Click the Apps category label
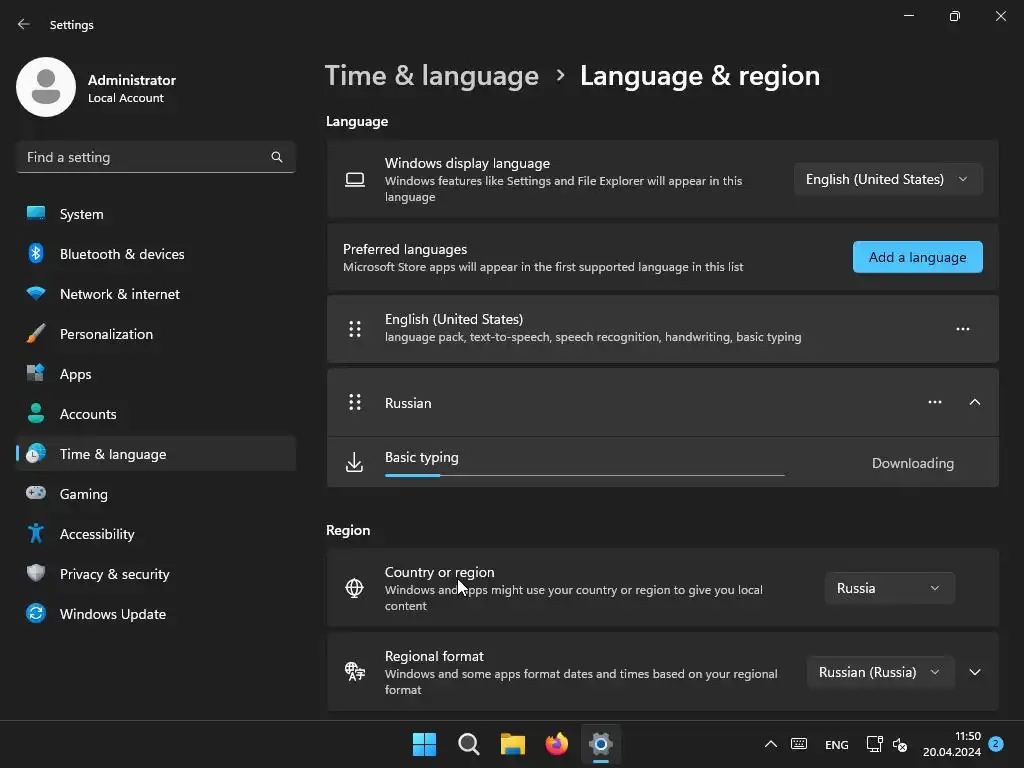Screen dimensions: 1024x768 [x=75, y=374]
